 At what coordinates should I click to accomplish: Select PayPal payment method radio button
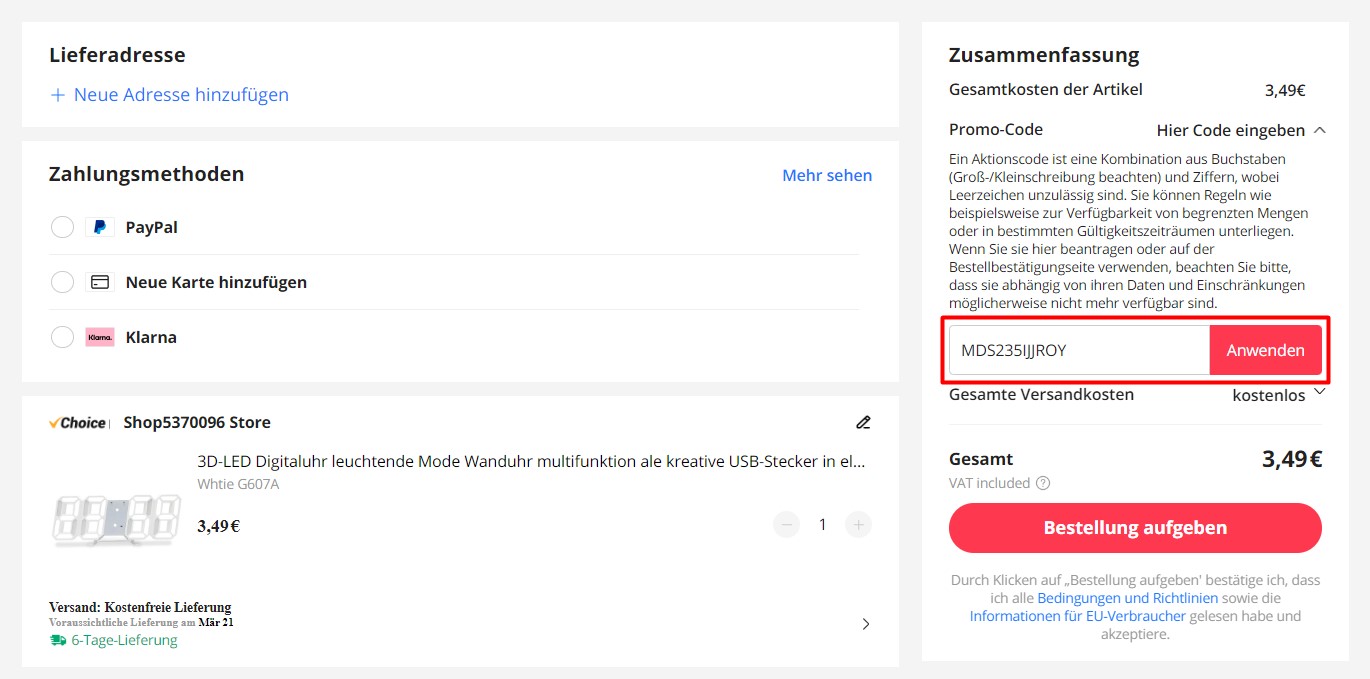[62, 227]
